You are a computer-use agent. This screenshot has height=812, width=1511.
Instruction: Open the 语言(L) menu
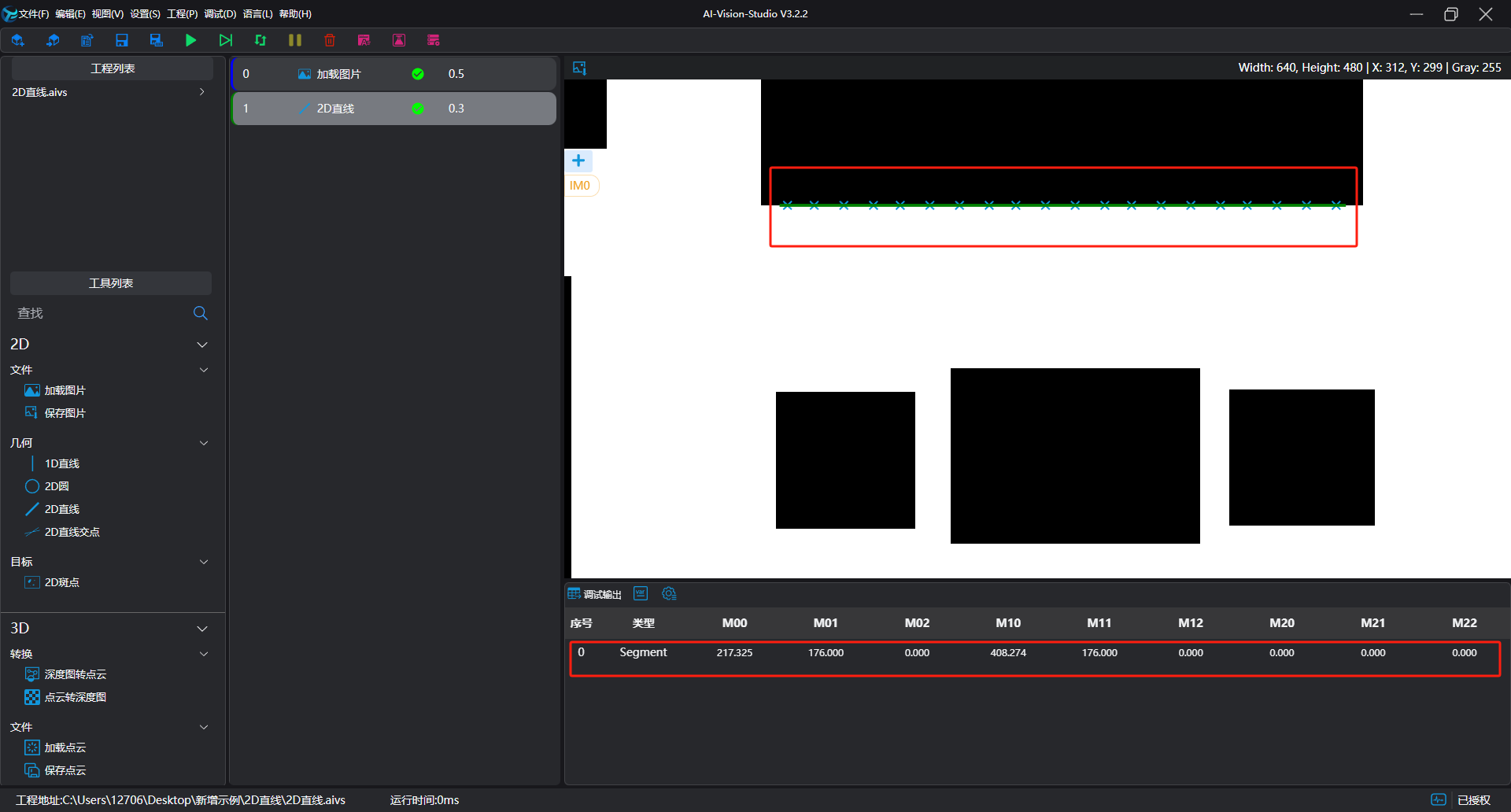[257, 14]
